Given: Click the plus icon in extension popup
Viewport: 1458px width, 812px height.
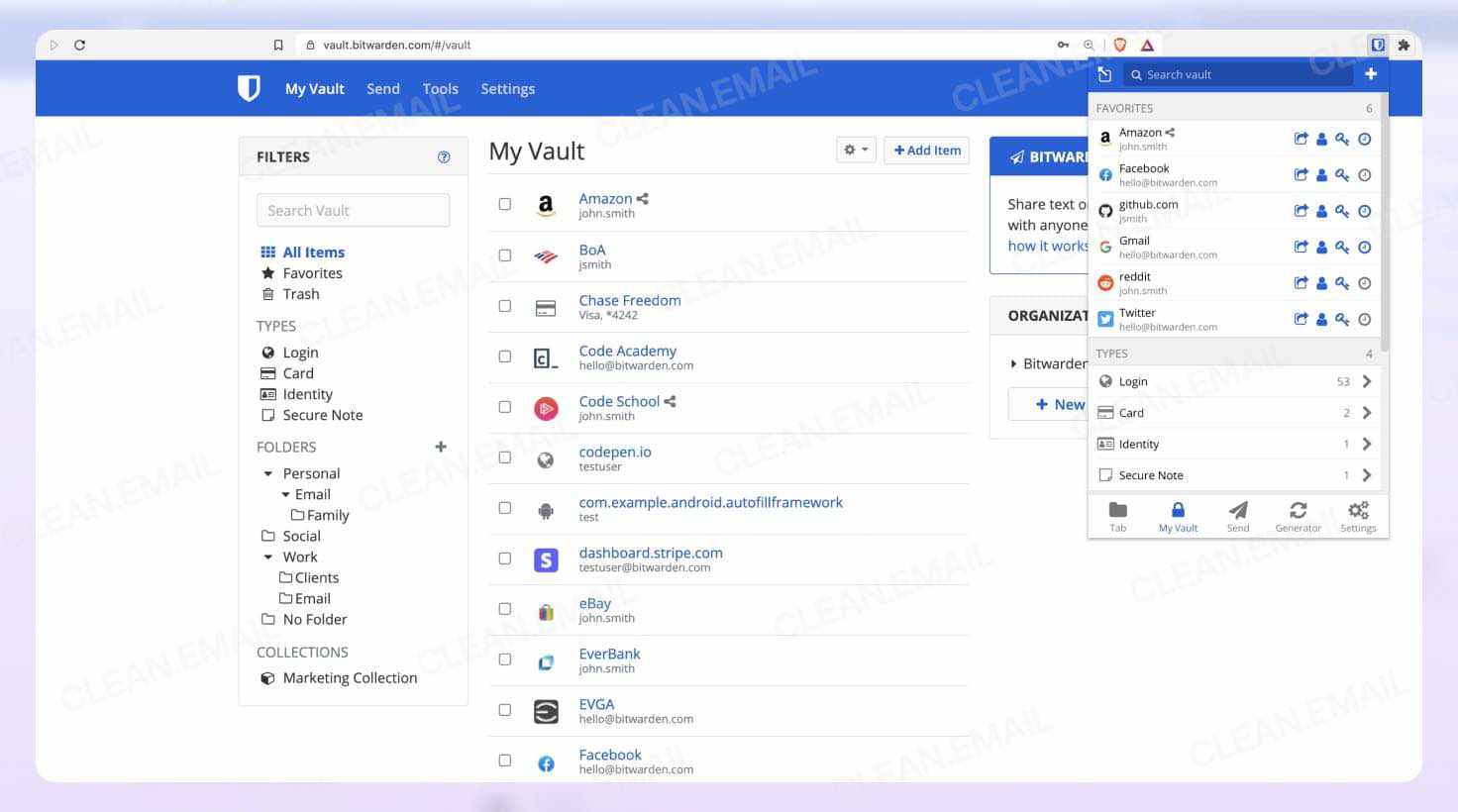Looking at the screenshot, I should (1370, 74).
